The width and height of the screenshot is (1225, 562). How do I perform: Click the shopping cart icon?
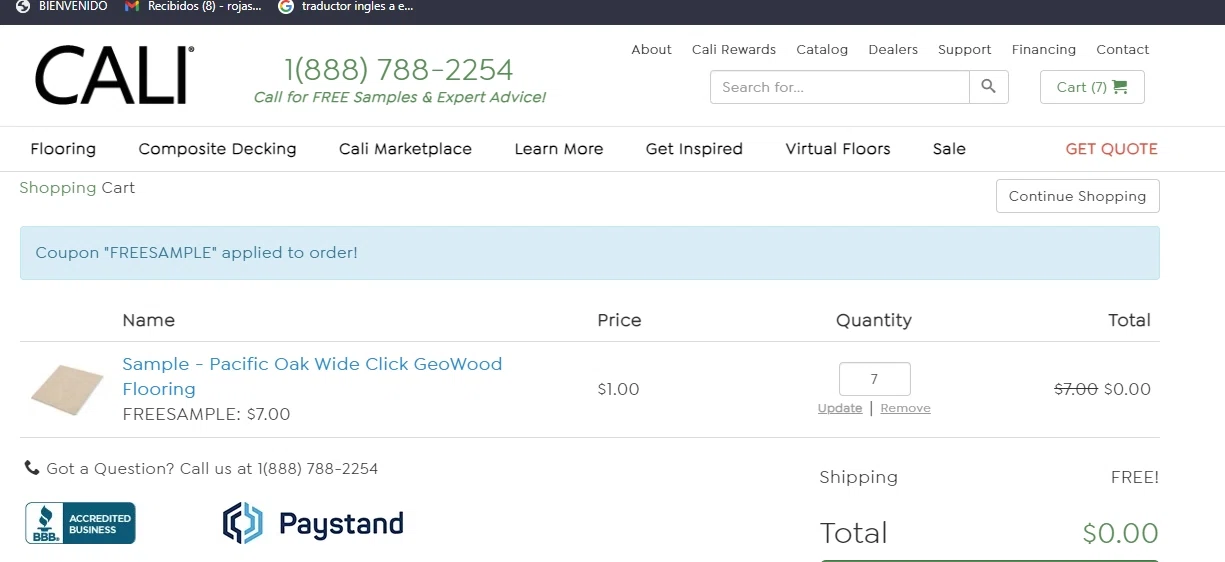(x=1120, y=87)
